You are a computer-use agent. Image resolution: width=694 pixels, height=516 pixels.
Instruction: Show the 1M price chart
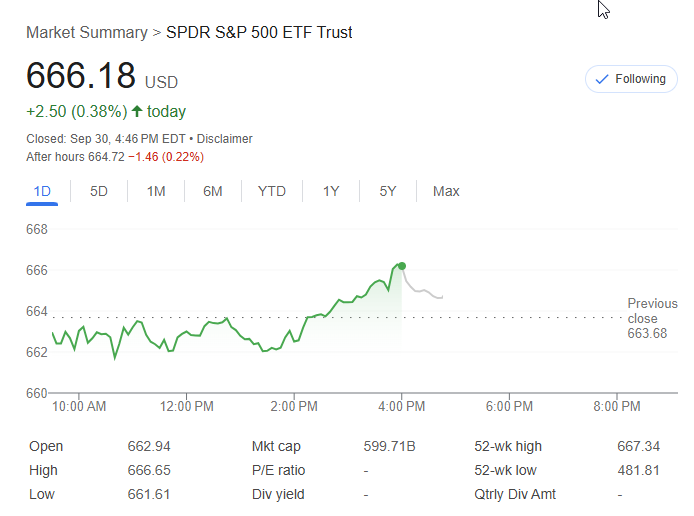156,191
